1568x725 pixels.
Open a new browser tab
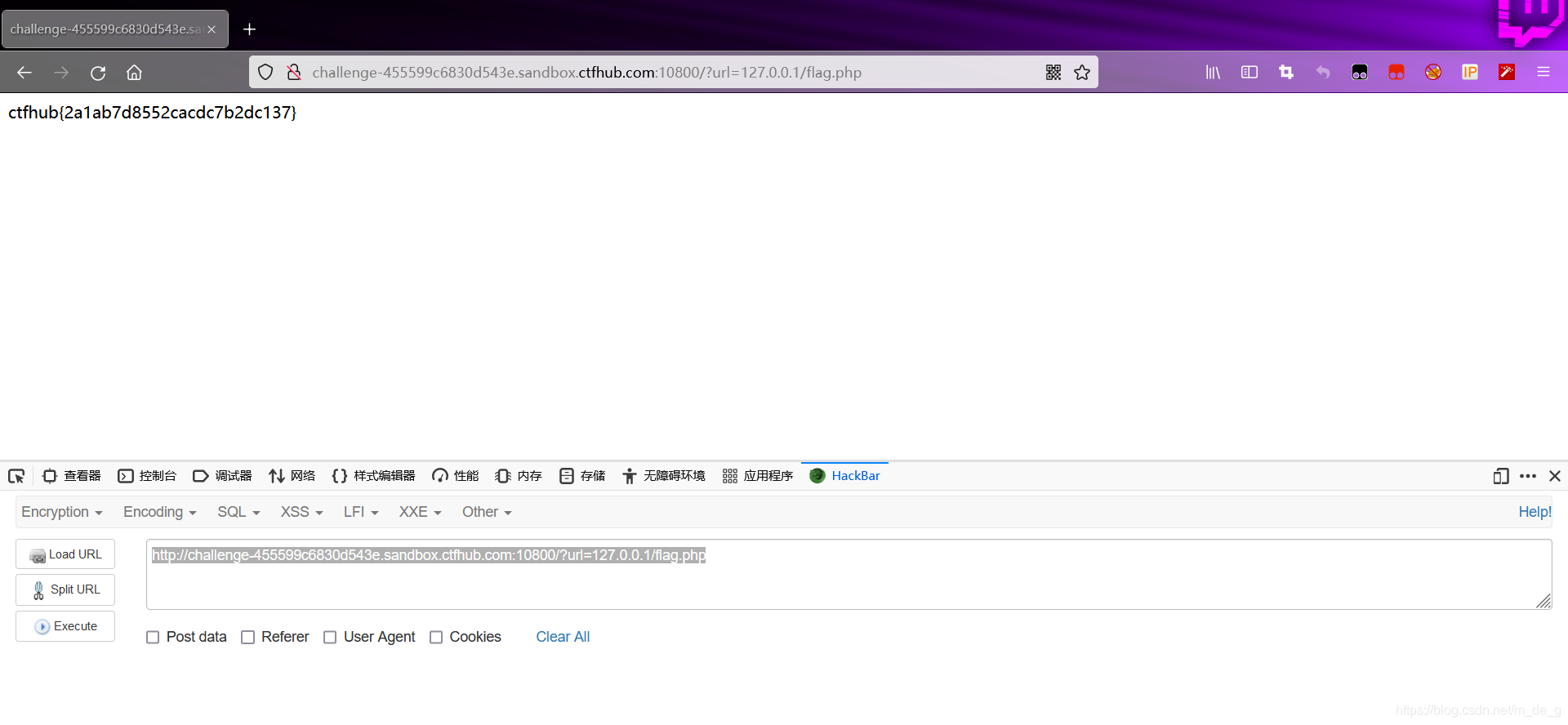coord(250,29)
